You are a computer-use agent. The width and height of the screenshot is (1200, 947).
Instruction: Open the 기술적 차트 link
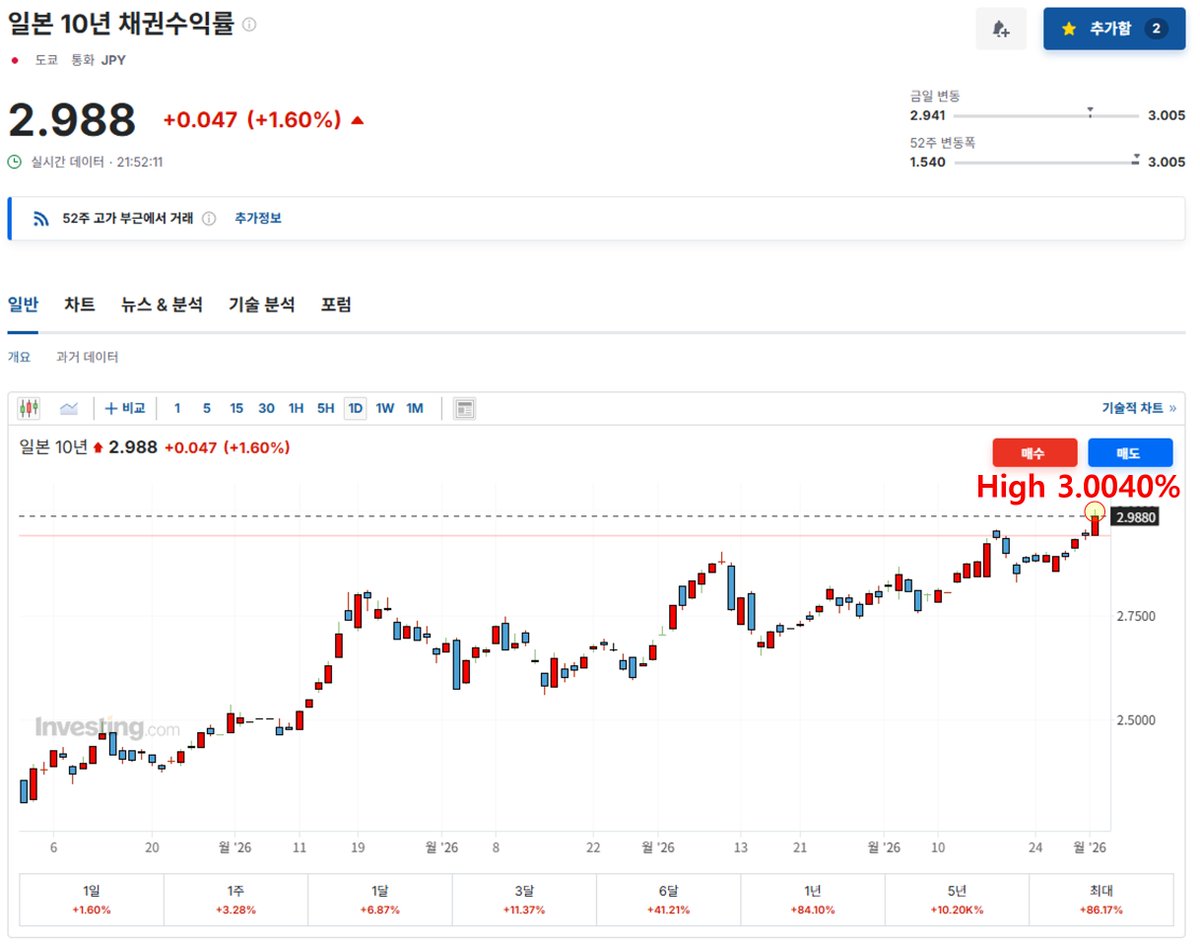[1139, 408]
